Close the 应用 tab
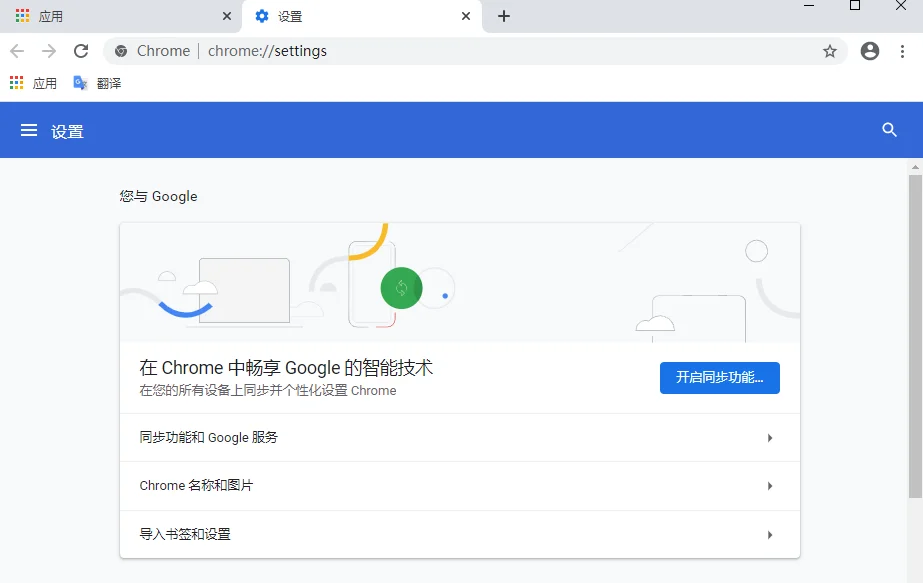 pos(227,16)
